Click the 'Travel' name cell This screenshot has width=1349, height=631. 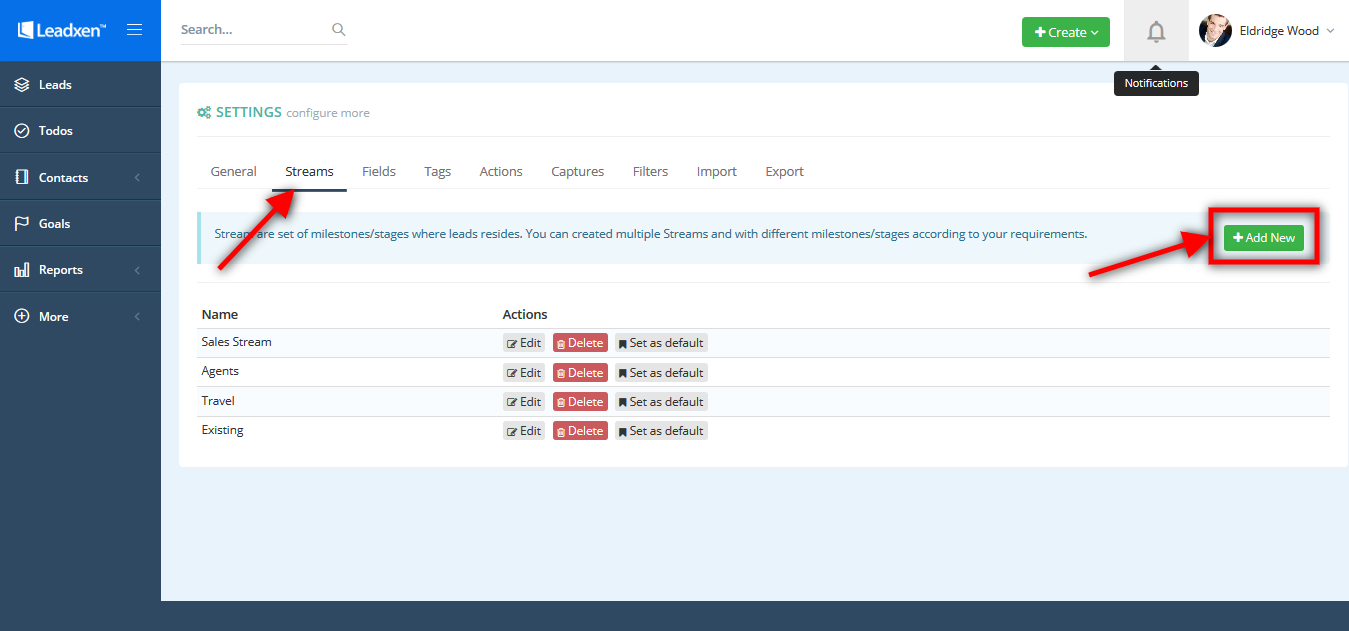click(x=218, y=401)
